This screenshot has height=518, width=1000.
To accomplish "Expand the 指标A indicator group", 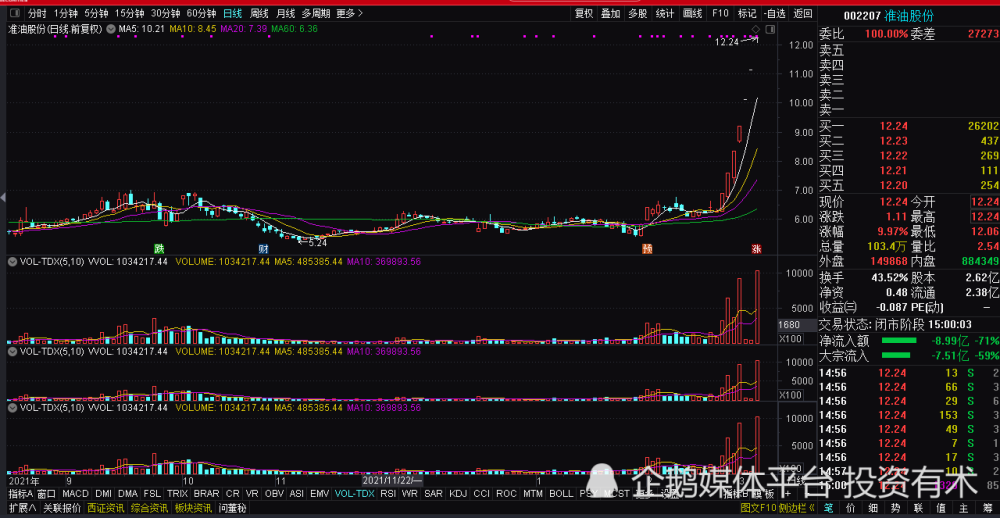I will click(20, 494).
